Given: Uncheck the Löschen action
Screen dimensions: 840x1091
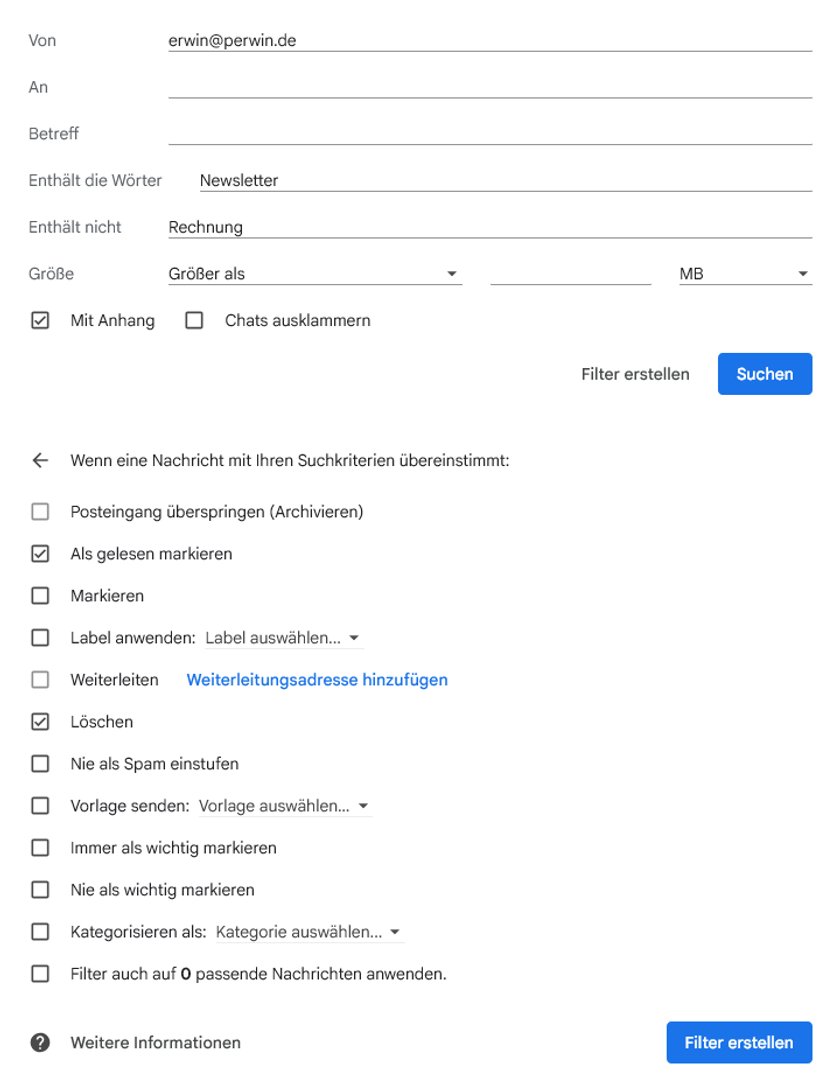Looking at the screenshot, I should 40,721.
